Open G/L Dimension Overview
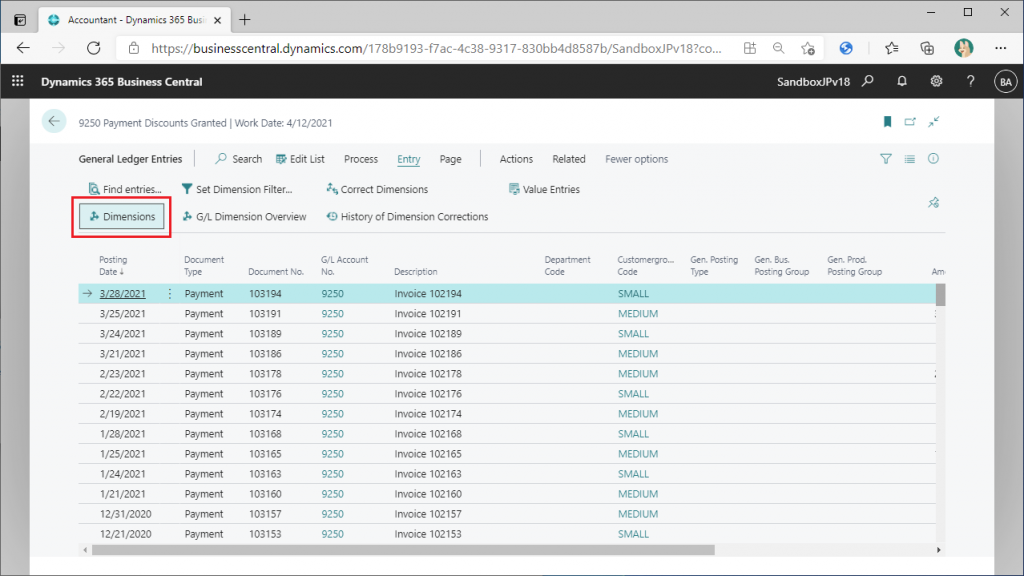1024x576 pixels. (244, 217)
